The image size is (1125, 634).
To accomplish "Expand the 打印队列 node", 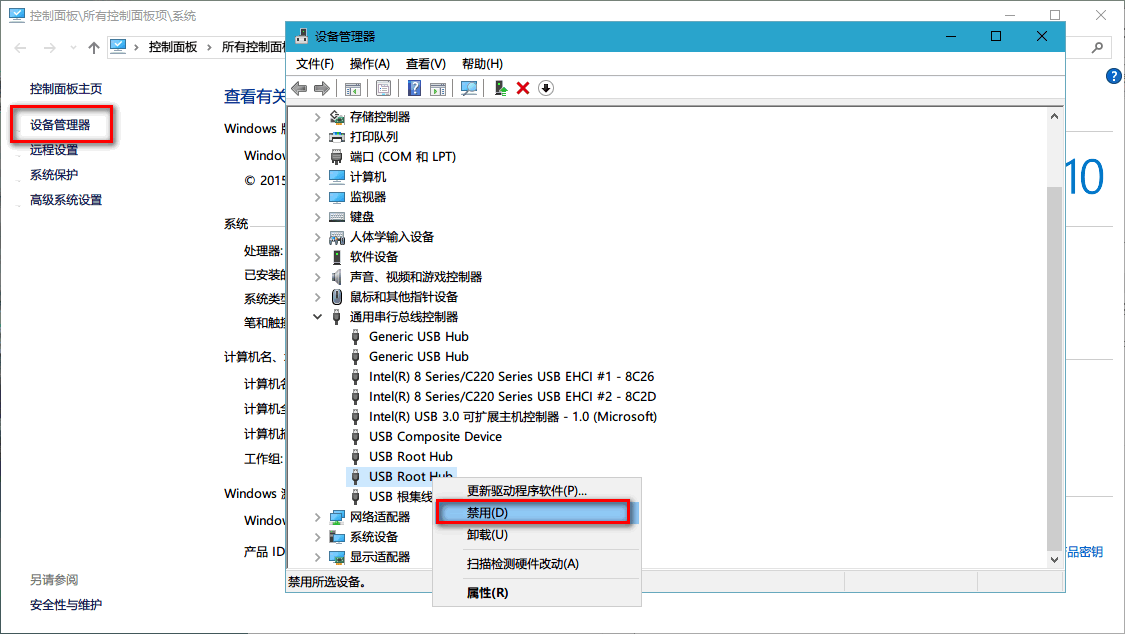I will pyautogui.click(x=317, y=137).
